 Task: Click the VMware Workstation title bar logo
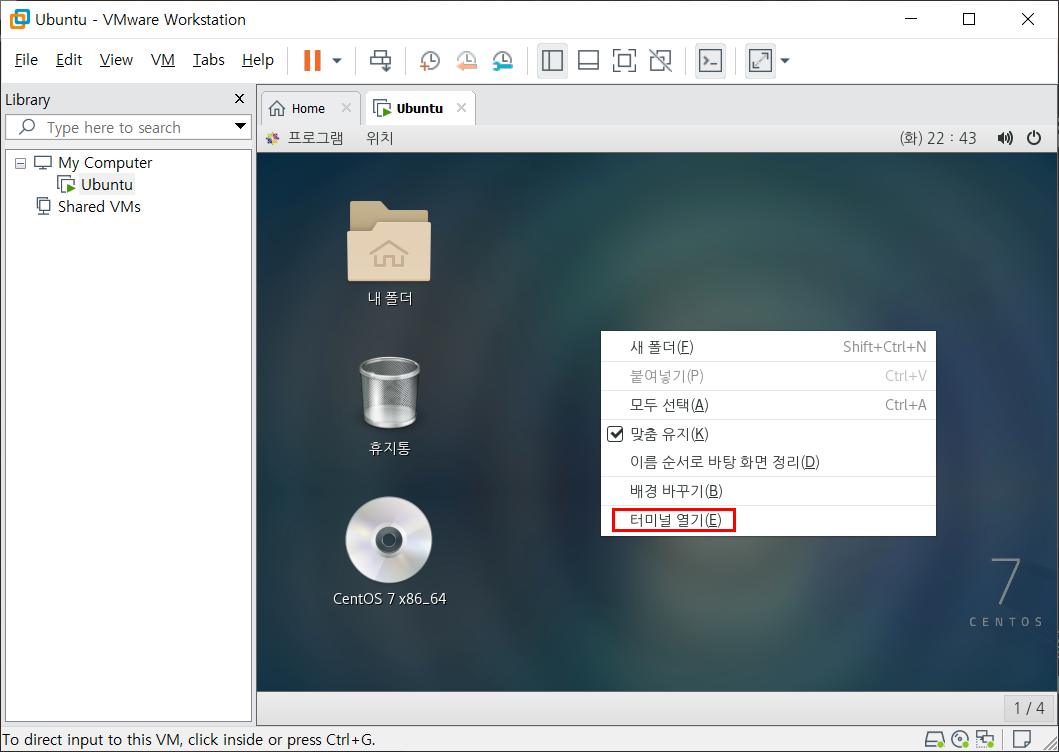point(19,19)
